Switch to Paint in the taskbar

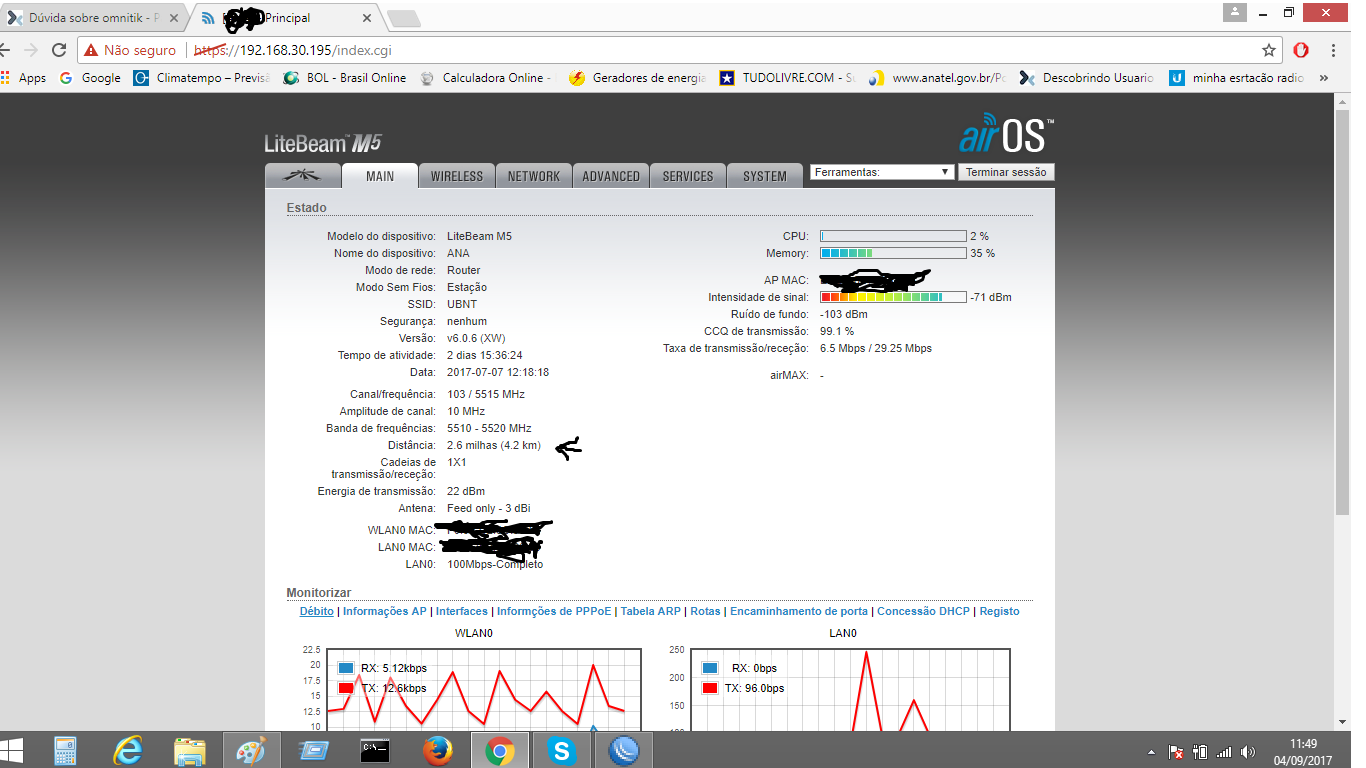coord(252,751)
